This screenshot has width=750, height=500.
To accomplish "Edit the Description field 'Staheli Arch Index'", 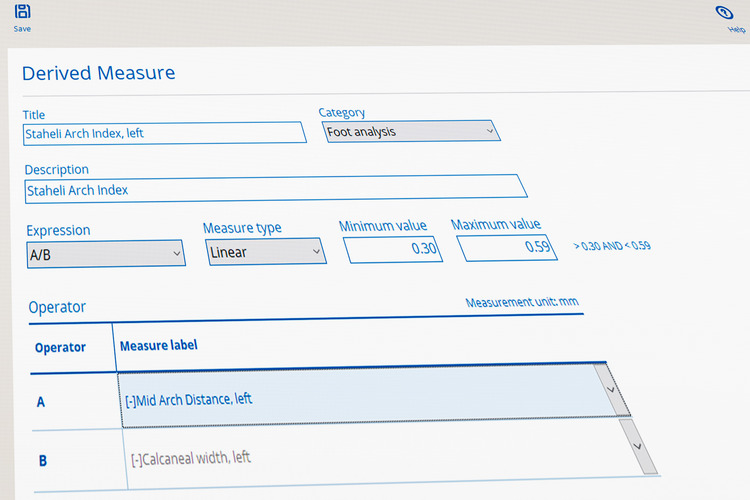I will [276, 189].
